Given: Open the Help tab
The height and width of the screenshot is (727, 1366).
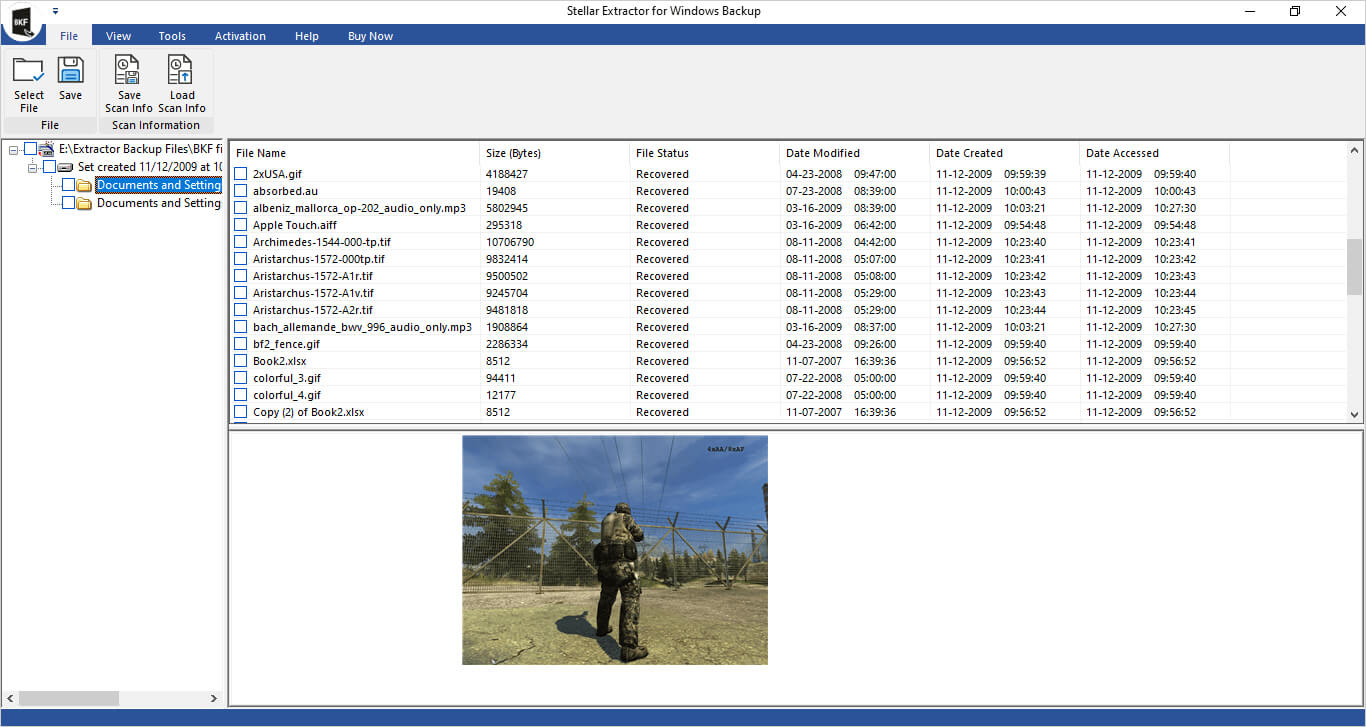Looking at the screenshot, I should click(x=307, y=36).
